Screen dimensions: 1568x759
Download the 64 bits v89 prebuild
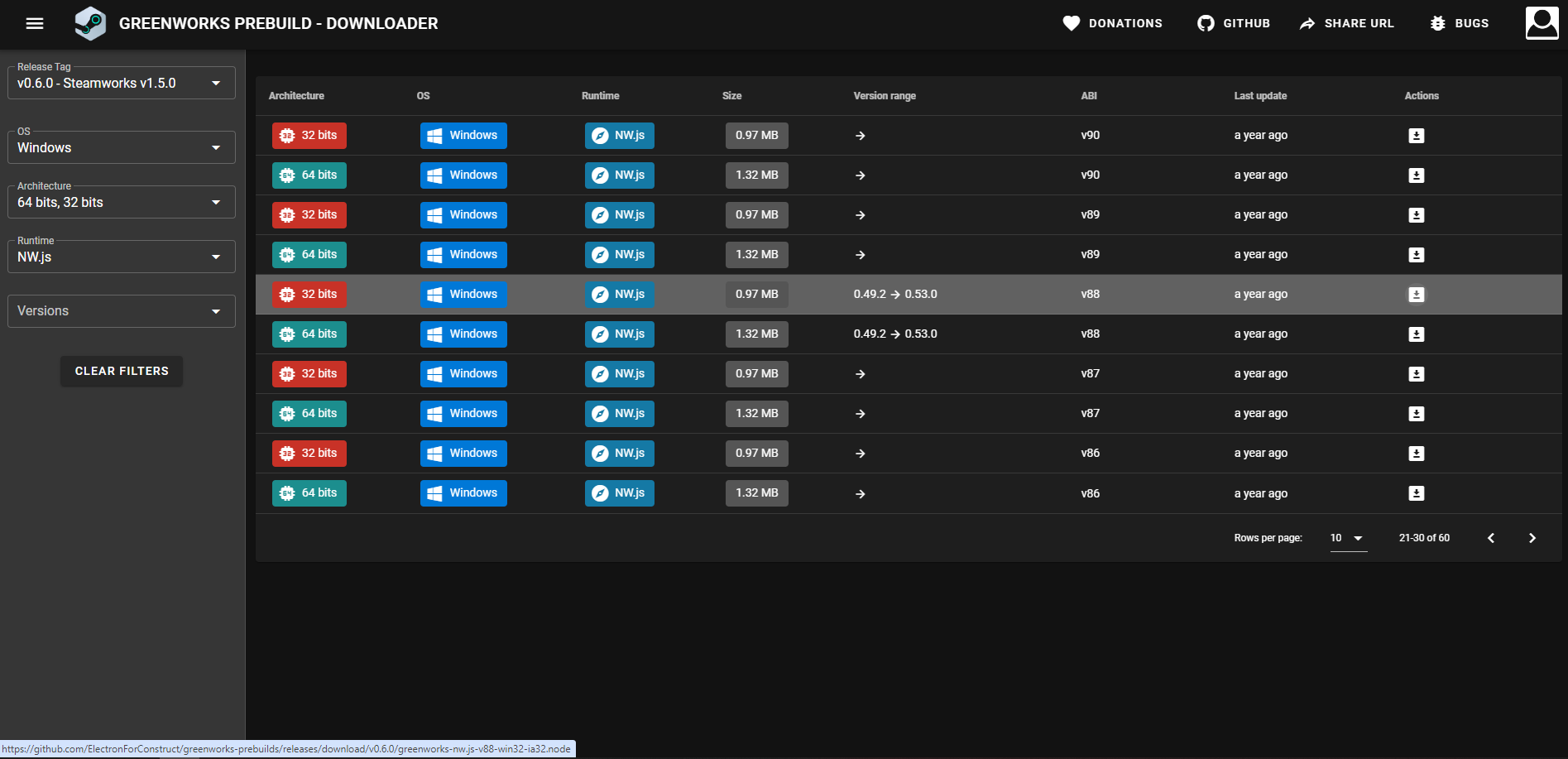[1417, 255]
